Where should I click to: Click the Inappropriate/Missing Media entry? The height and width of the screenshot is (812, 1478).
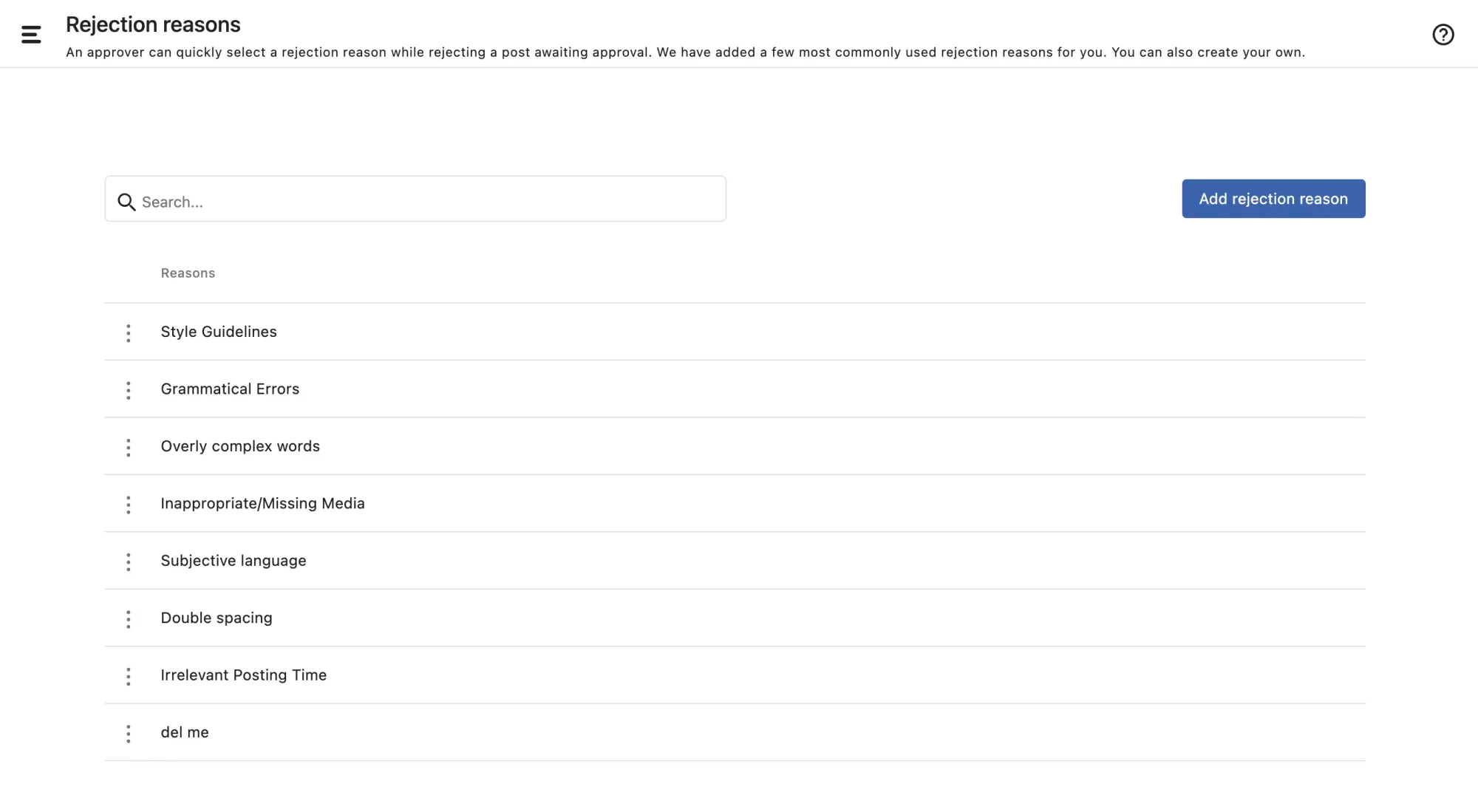coord(262,504)
